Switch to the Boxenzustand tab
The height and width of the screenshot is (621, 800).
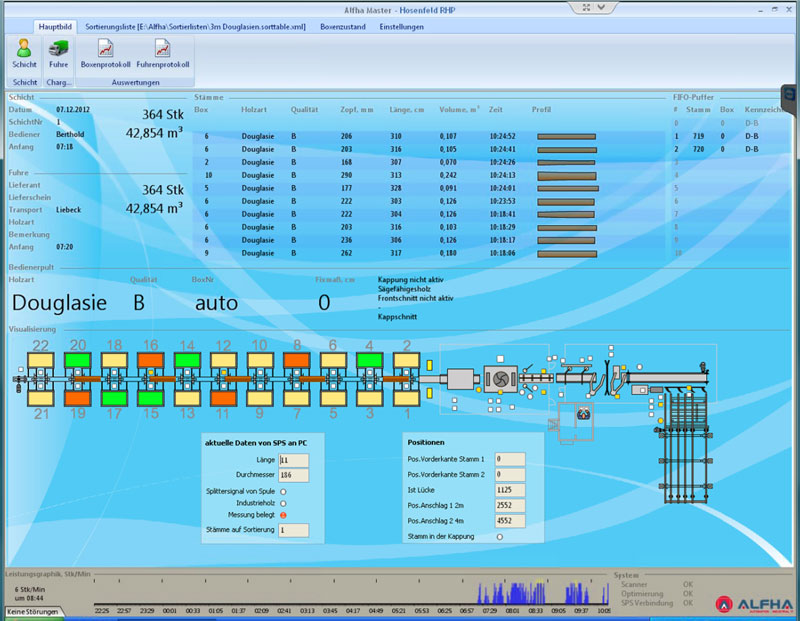click(x=343, y=26)
